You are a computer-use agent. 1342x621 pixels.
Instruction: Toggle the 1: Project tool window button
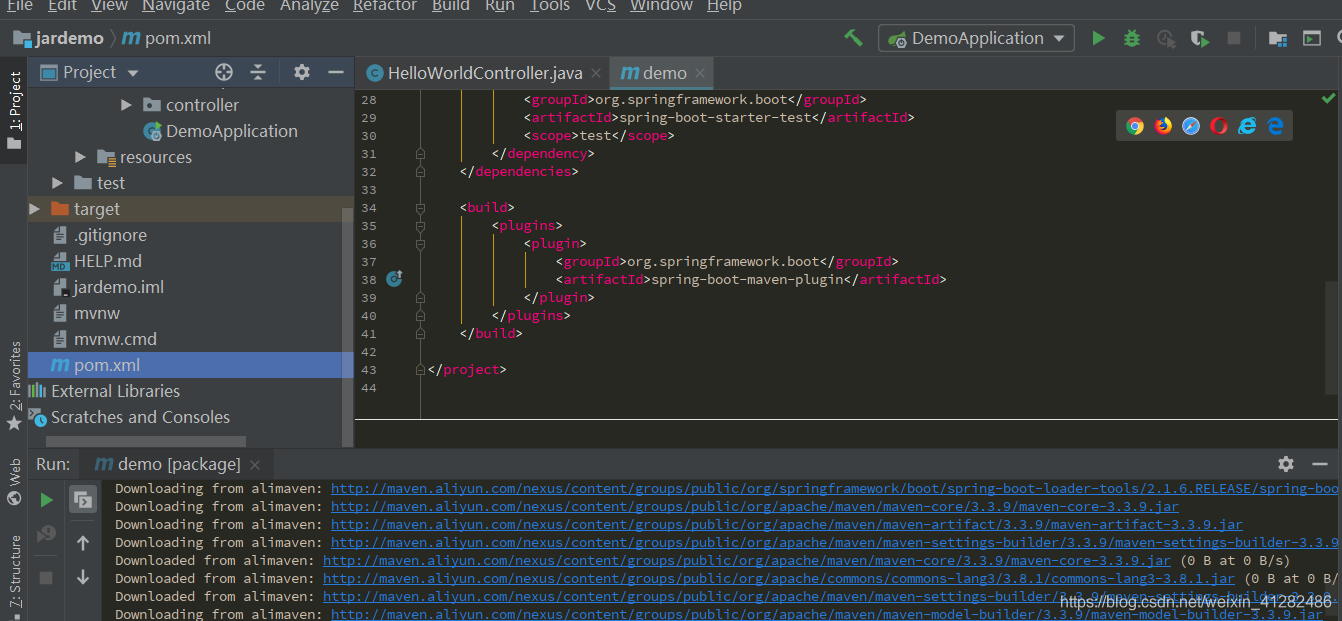(x=14, y=110)
